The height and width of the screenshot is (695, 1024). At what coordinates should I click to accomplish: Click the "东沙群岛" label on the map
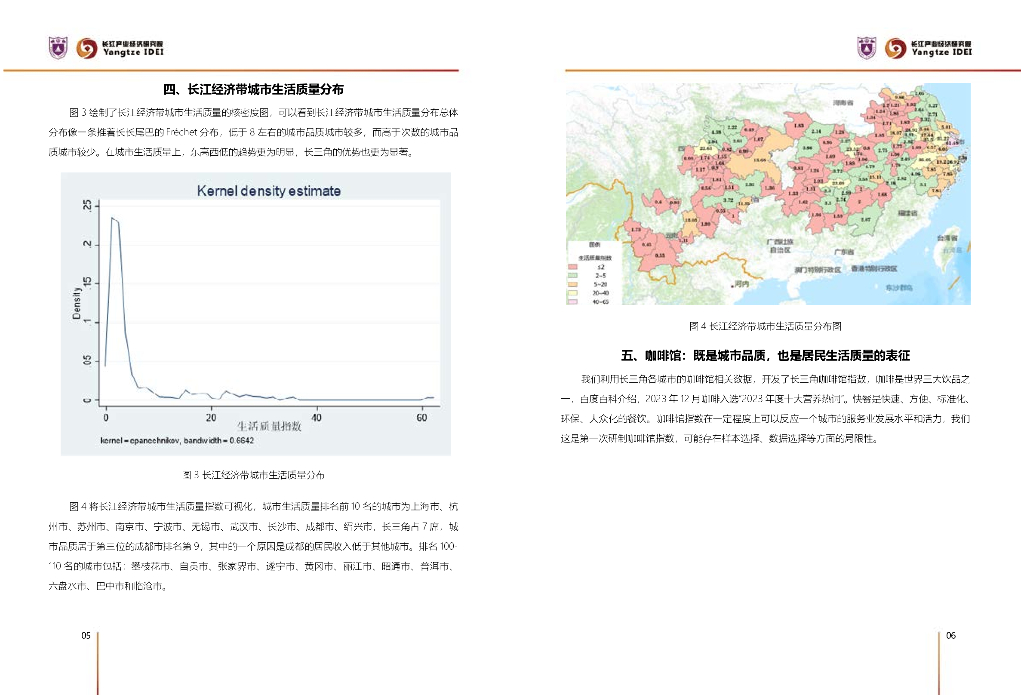[x=899, y=288]
